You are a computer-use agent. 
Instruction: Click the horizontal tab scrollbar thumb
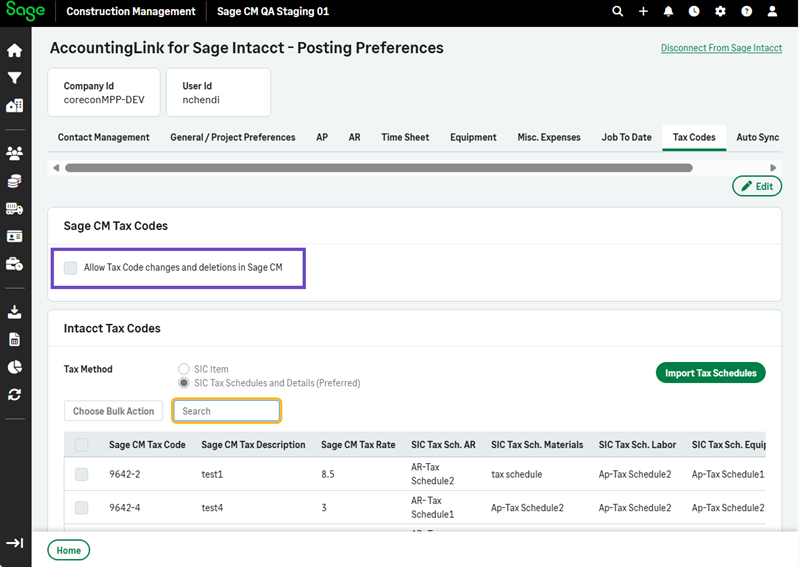(379, 168)
